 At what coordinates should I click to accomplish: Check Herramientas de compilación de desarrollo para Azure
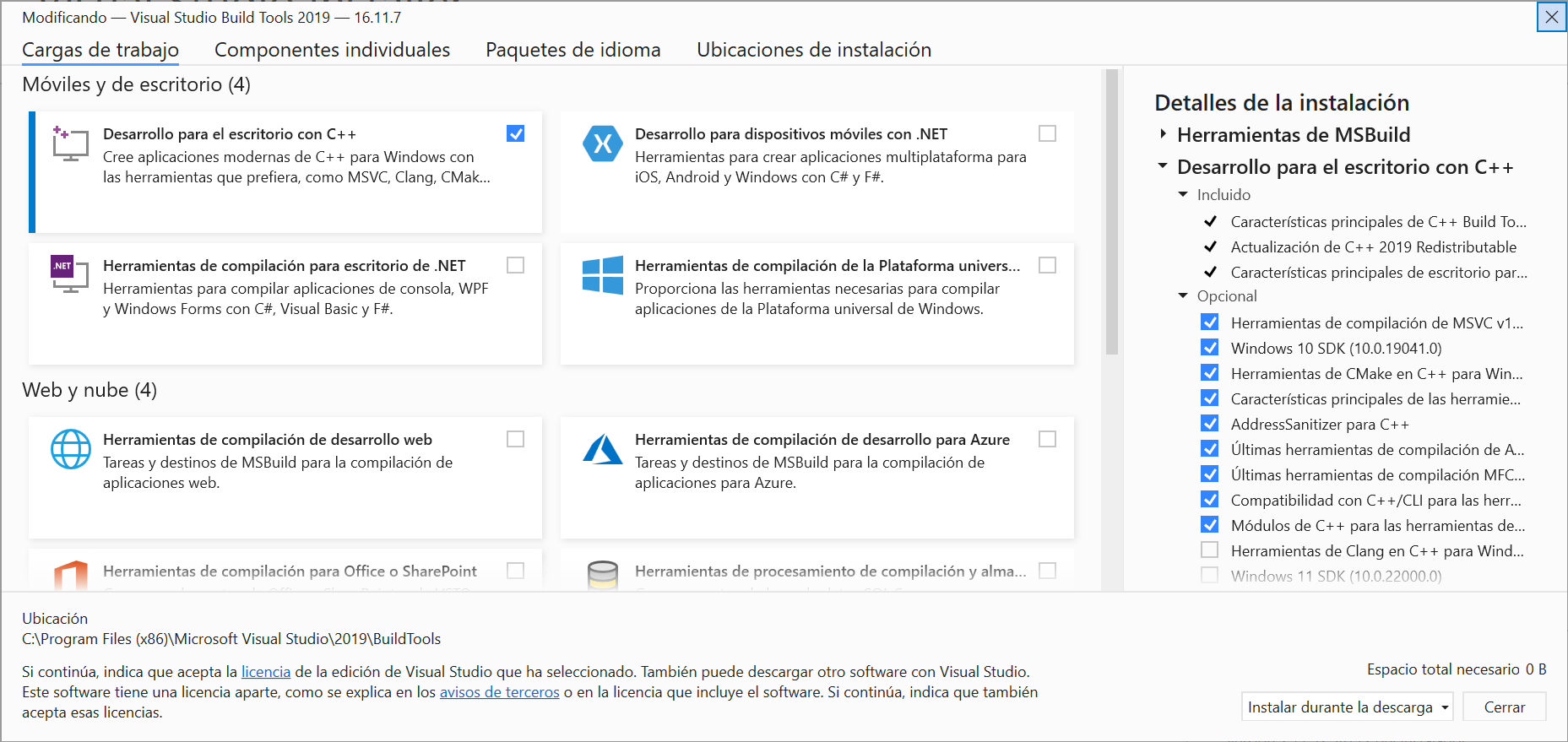1048,439
